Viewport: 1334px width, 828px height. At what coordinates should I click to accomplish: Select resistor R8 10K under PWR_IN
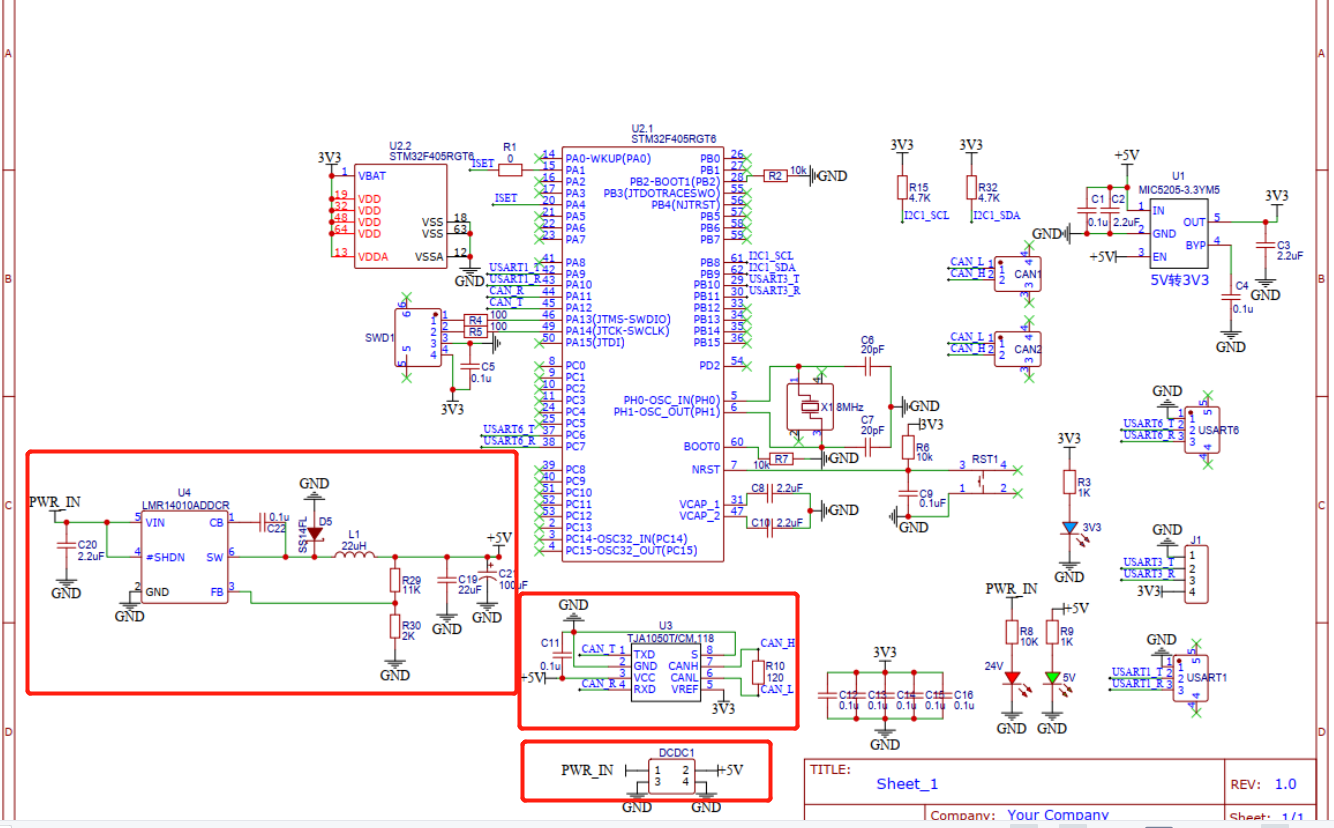pyautogui.click(x=1011, y=632)
